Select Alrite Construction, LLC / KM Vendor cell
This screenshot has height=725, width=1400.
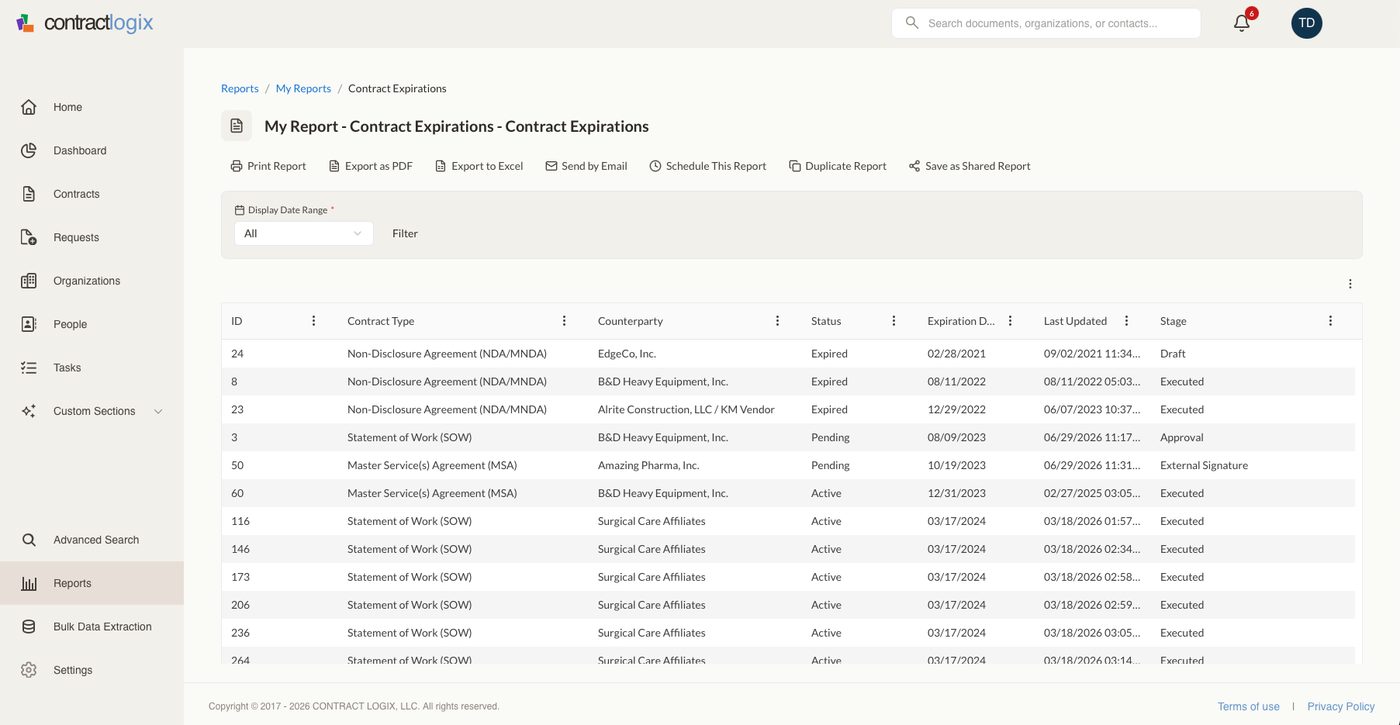686,410
